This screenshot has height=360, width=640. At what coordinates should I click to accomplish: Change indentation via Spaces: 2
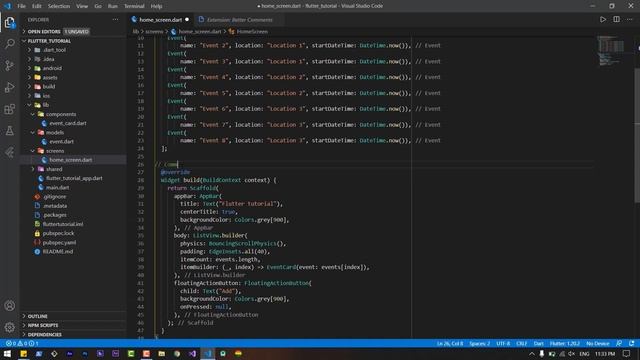pyautogui.click(x=480, y=343)
